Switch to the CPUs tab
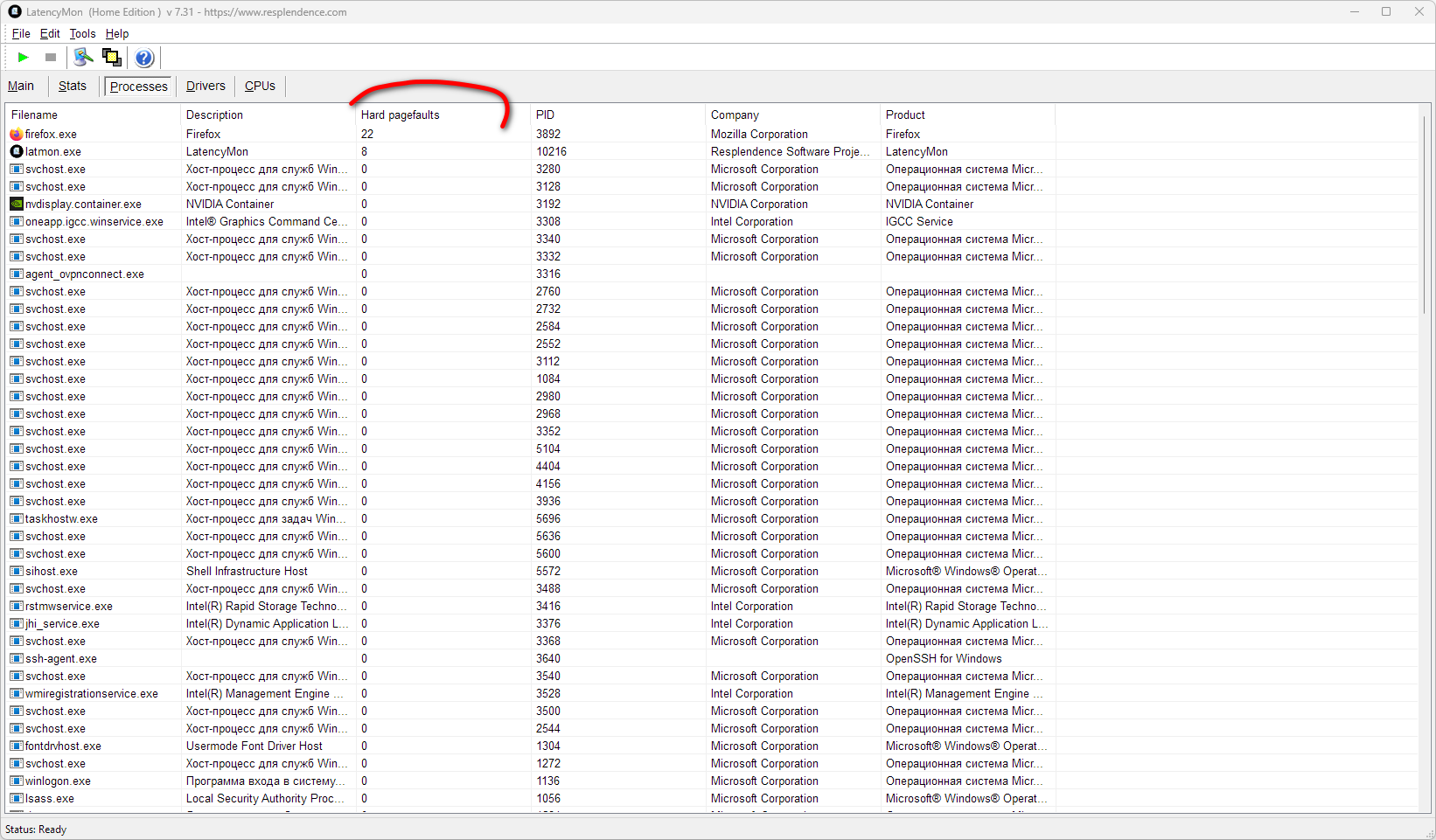Image resolution: width=1436 pixels, height=840 pixels. click(260, 86)
